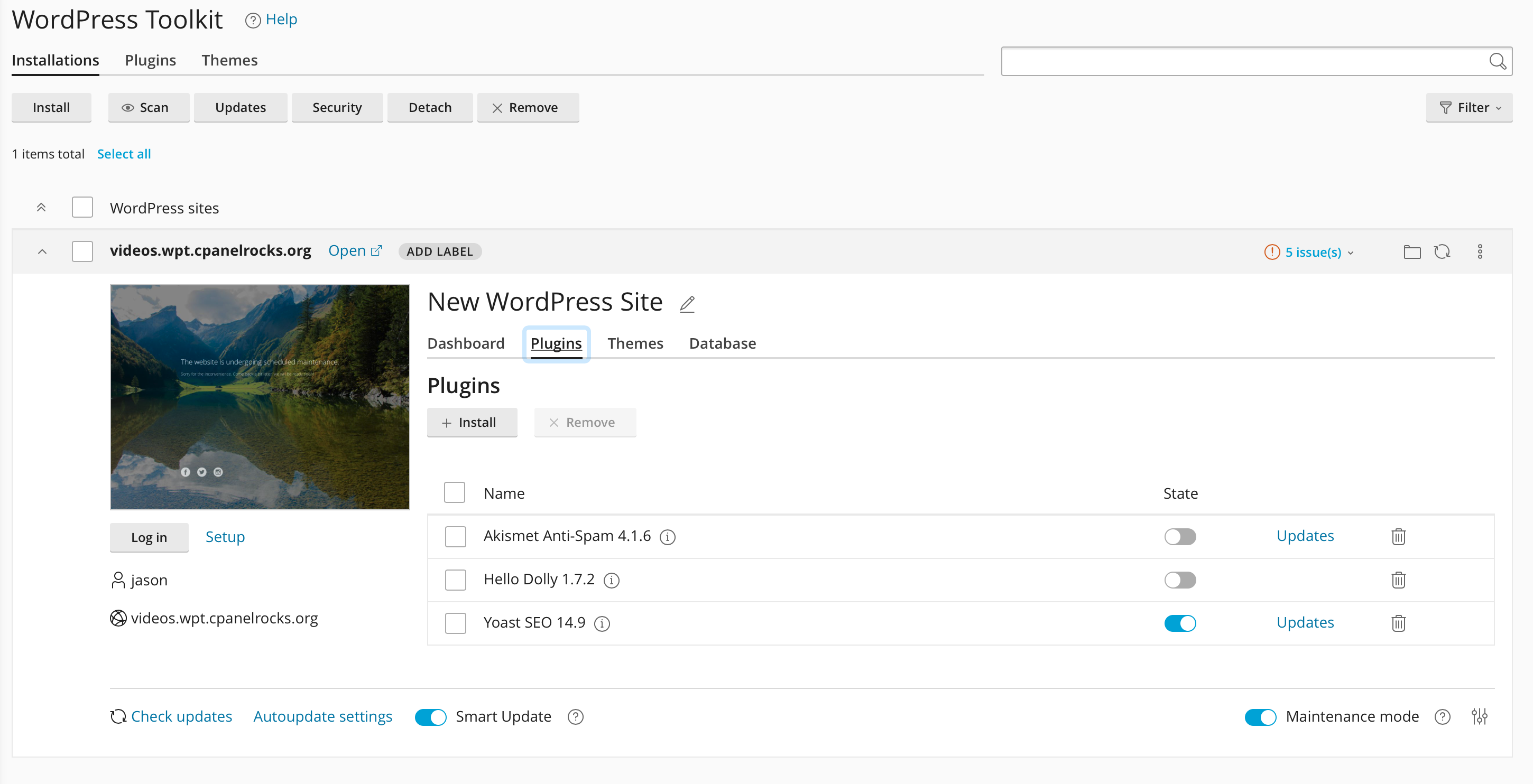Click the site preview thumbnail
The width and height of the screenshot is (1533, 784).
click(260, 397)
